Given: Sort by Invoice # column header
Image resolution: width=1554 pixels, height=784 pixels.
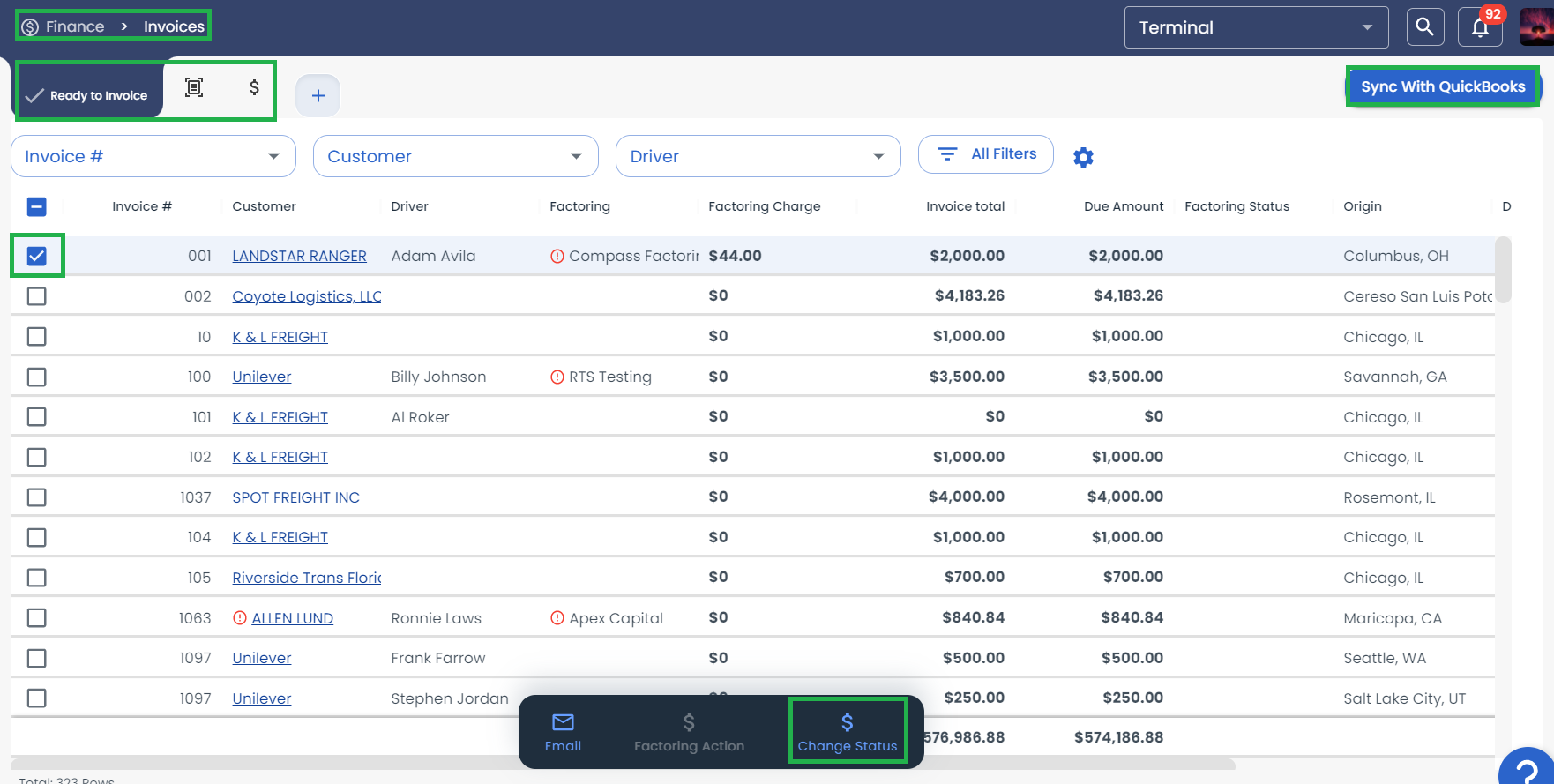Looking at the screenshot, I should point(142,206).
